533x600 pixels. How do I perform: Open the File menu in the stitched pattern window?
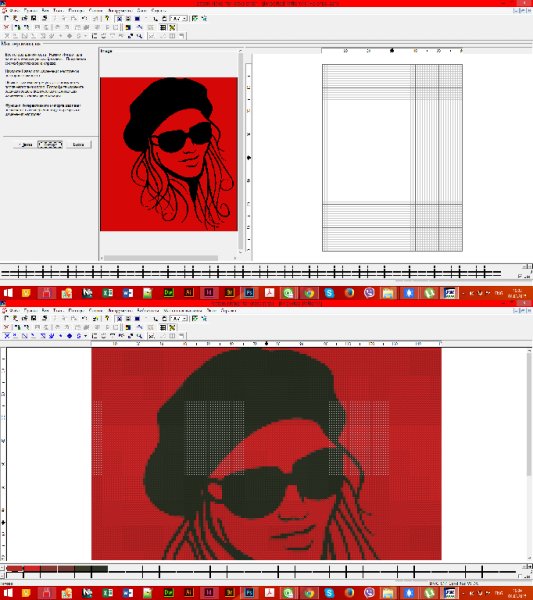[x=14, y=310]
